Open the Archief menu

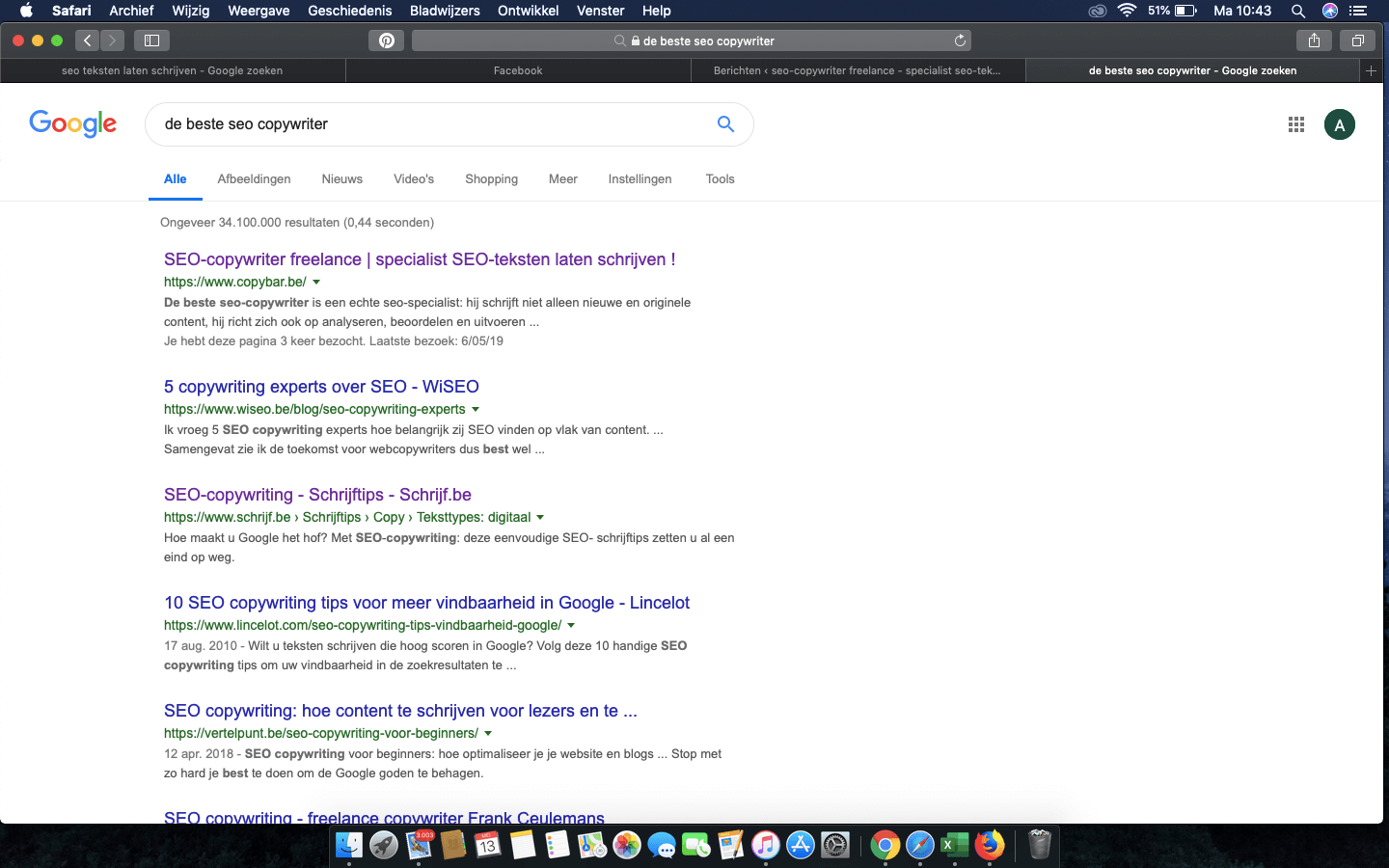coord(131,11)
